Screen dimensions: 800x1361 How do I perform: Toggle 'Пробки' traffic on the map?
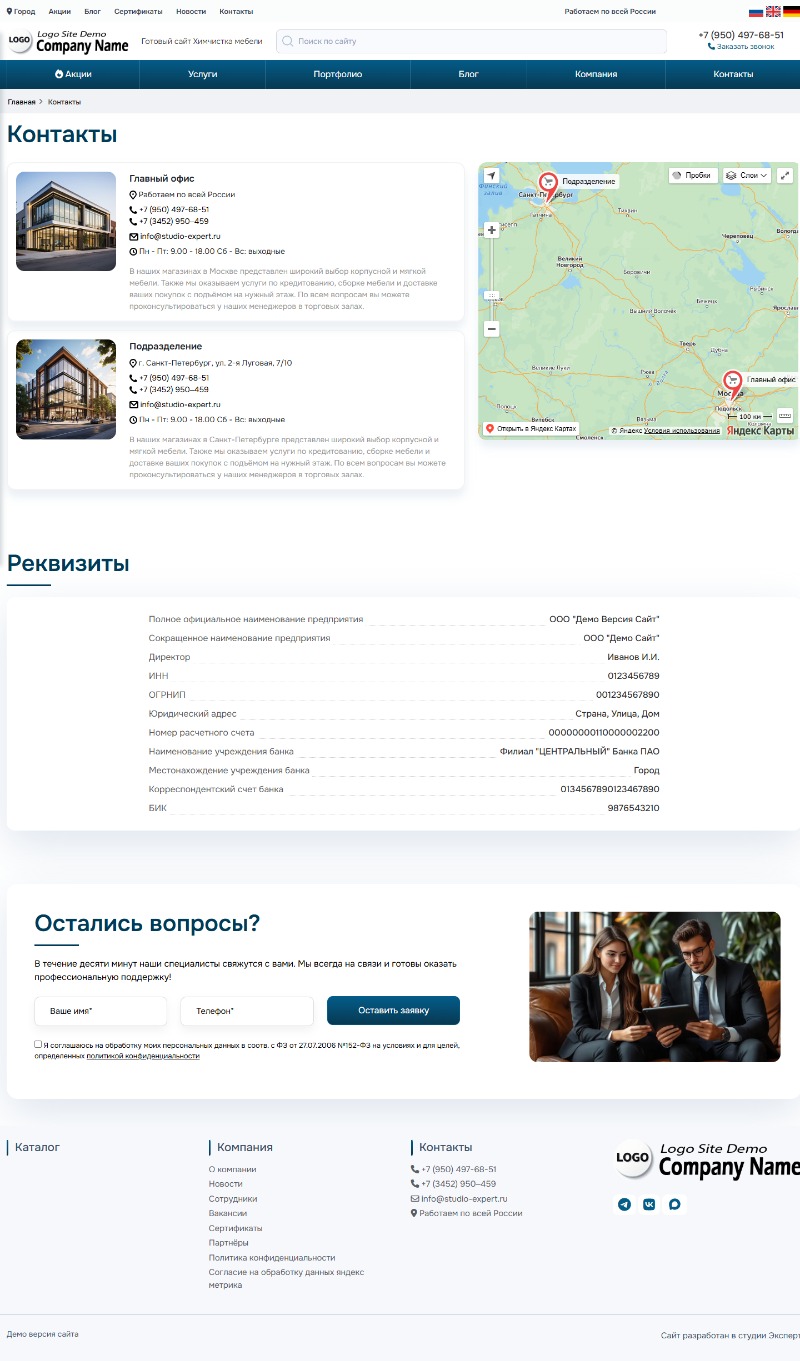click(x=692, y=175)
